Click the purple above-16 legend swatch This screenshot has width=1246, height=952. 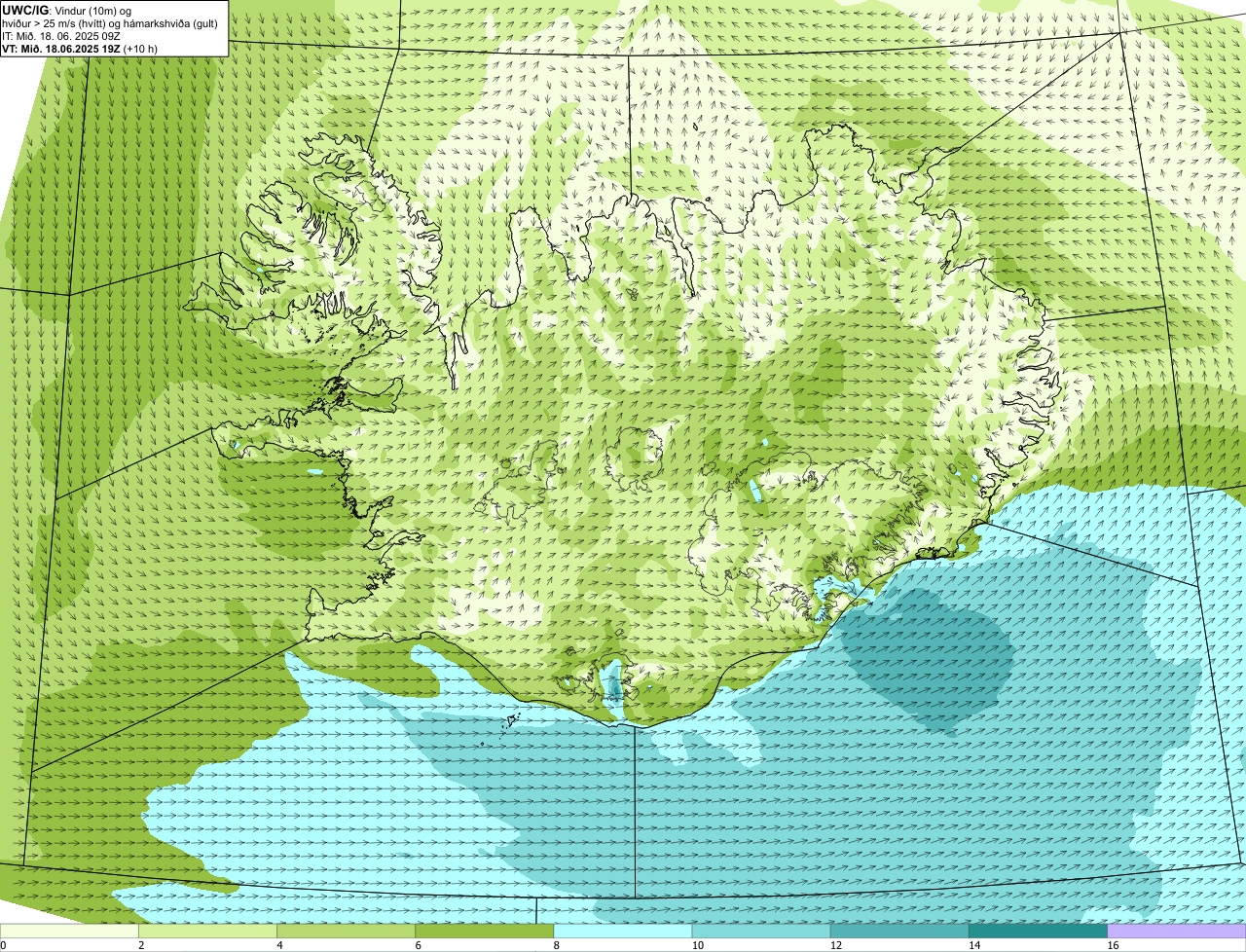pyautogui.click(x=1177, y=931)
